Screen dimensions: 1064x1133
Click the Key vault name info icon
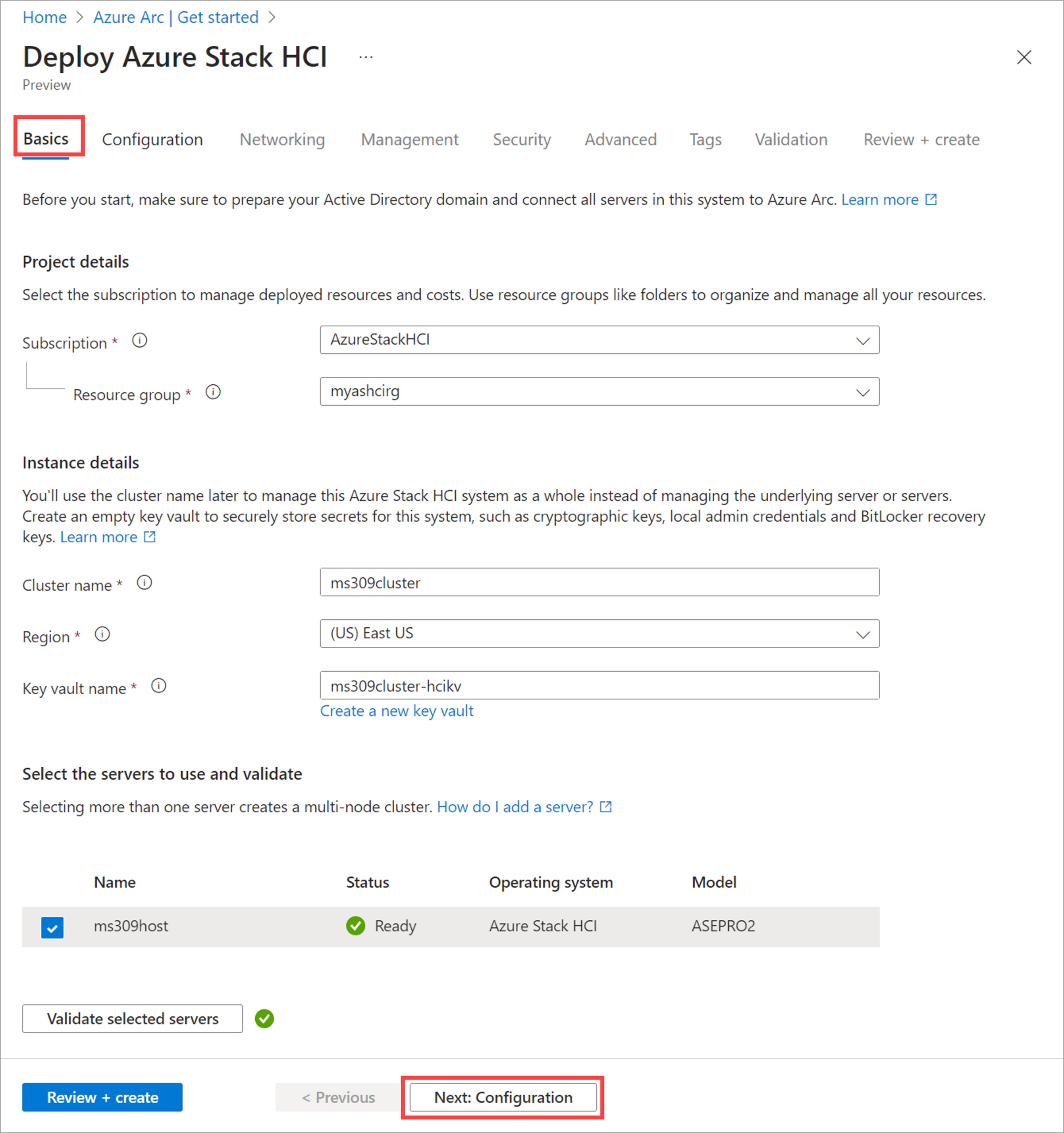click(x=159, y=686)
